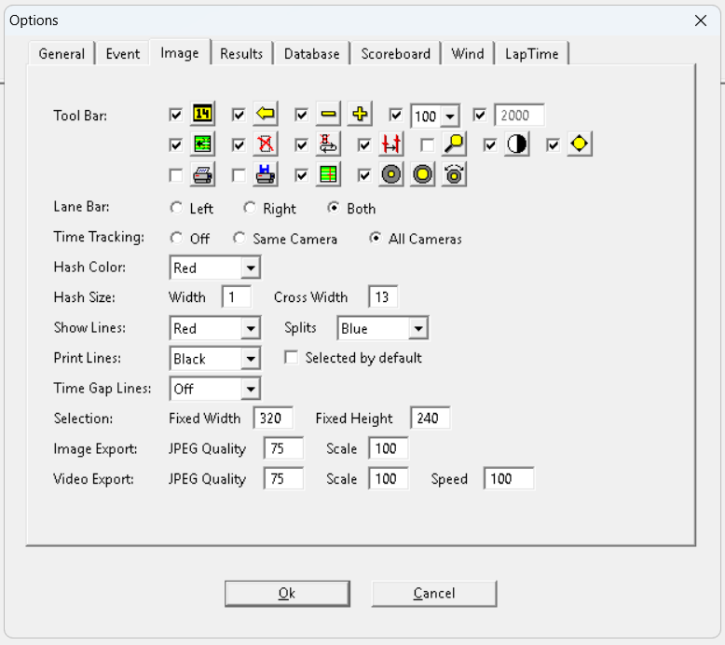Click the Cancel button
Image resolution: width=725 pixels, height=645 pixels.
pos(434,594)
